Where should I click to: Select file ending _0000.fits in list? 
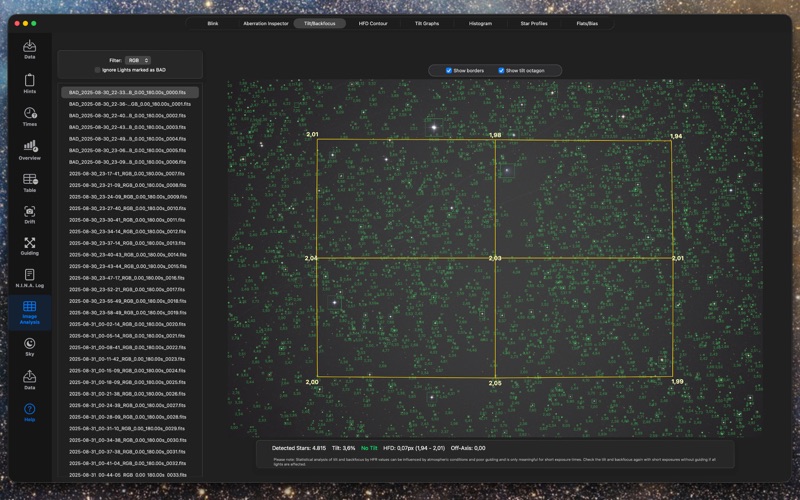pyautogui.click(x=130, y=92)
